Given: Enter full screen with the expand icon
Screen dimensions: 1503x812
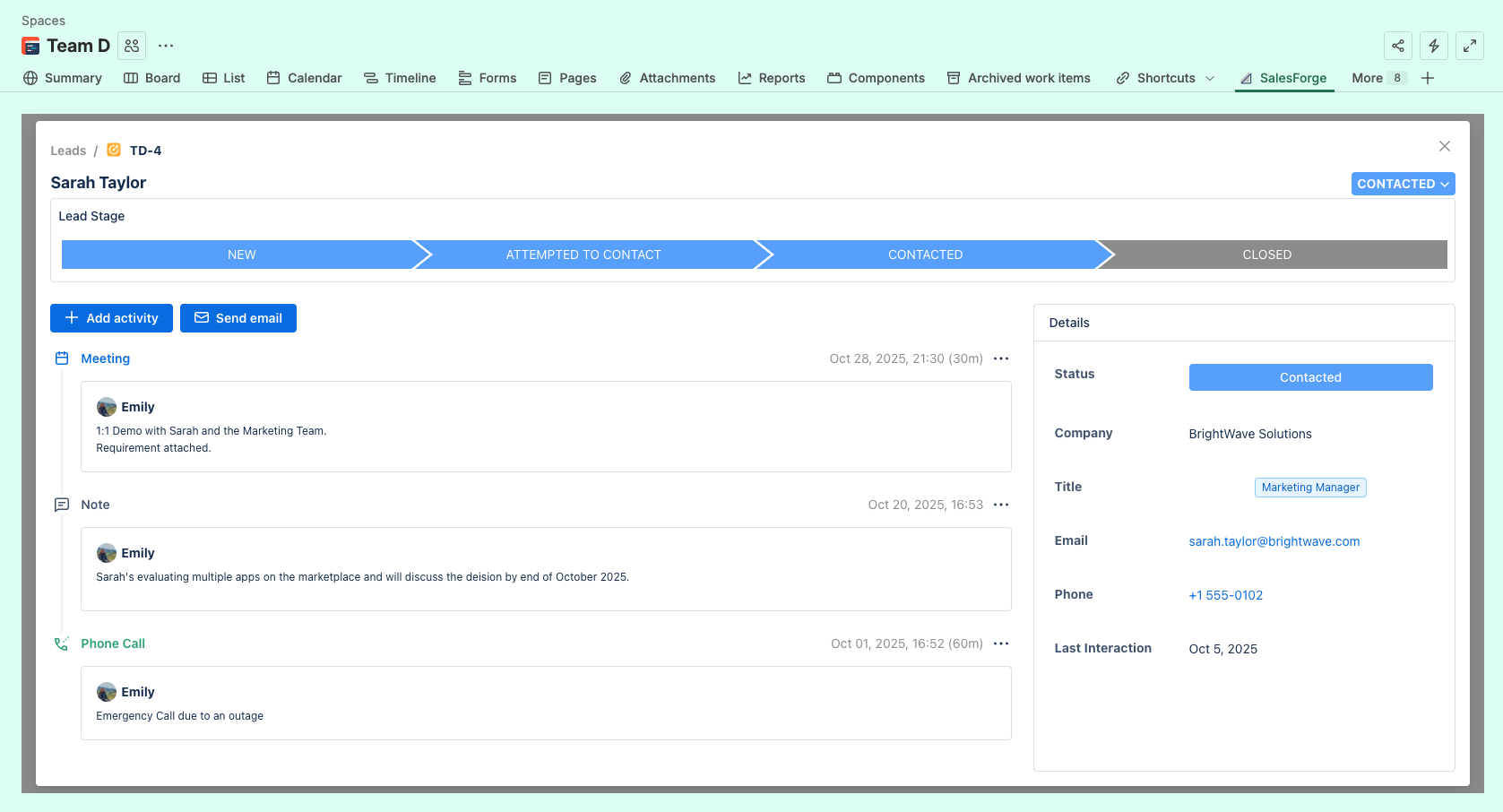Looking at the screenshot, I should click(1469, 46).
